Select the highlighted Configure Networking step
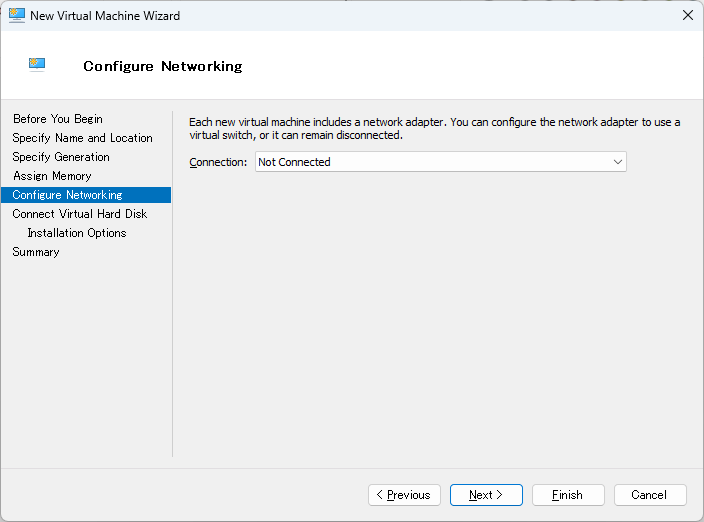 67,195
